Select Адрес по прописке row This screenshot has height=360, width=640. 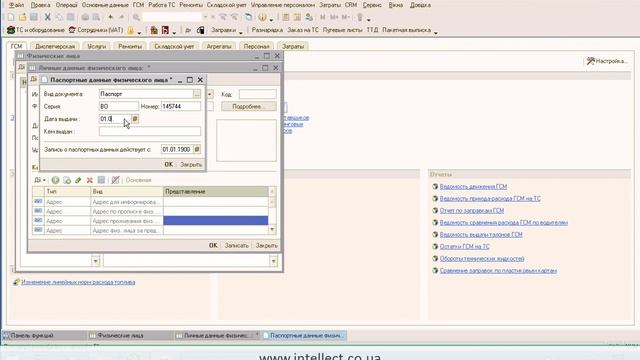pyautogui.click(x=150, y=211)
